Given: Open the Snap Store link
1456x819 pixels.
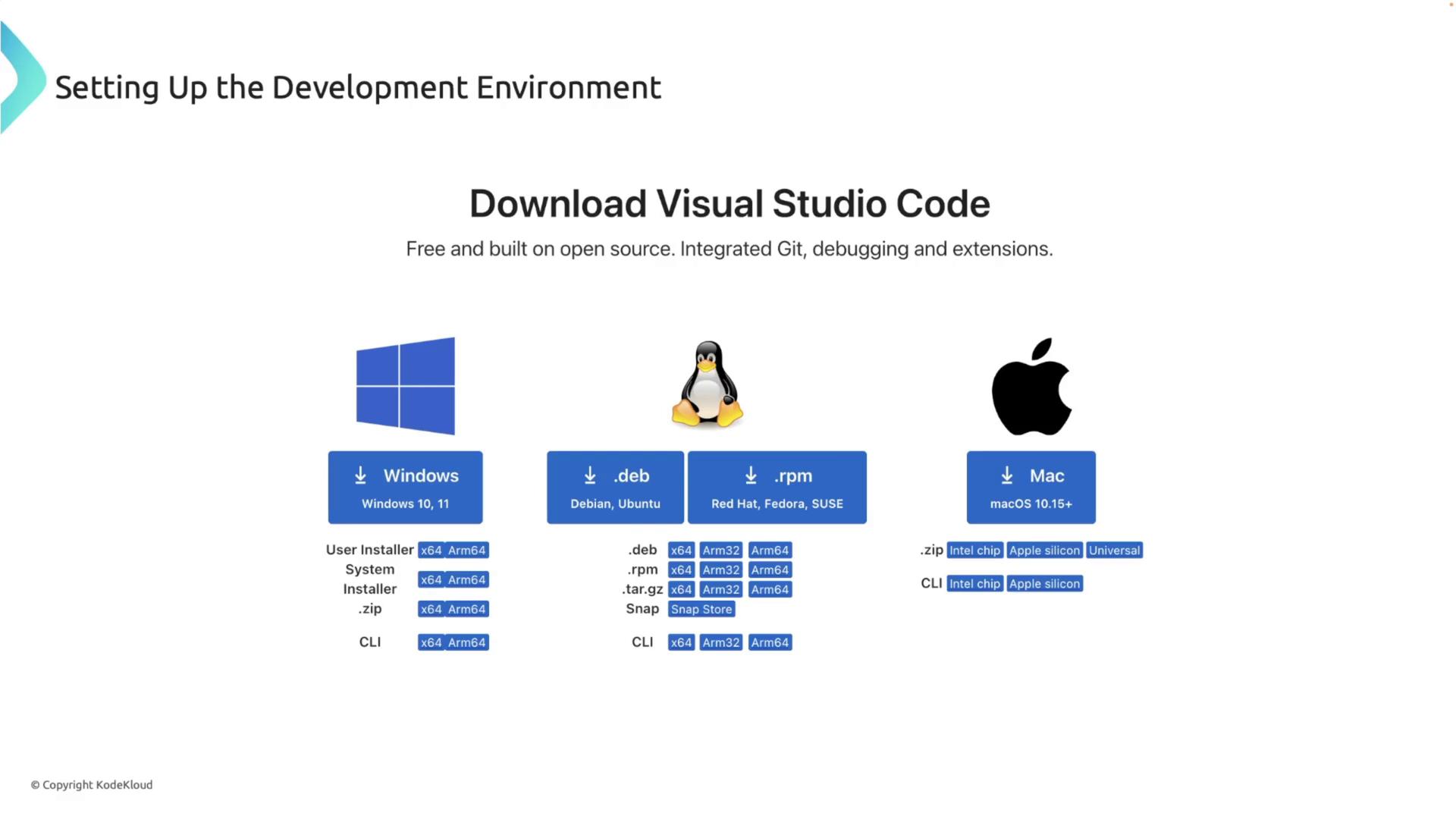Looking at the screenshot, I should [x=701, y=610].
